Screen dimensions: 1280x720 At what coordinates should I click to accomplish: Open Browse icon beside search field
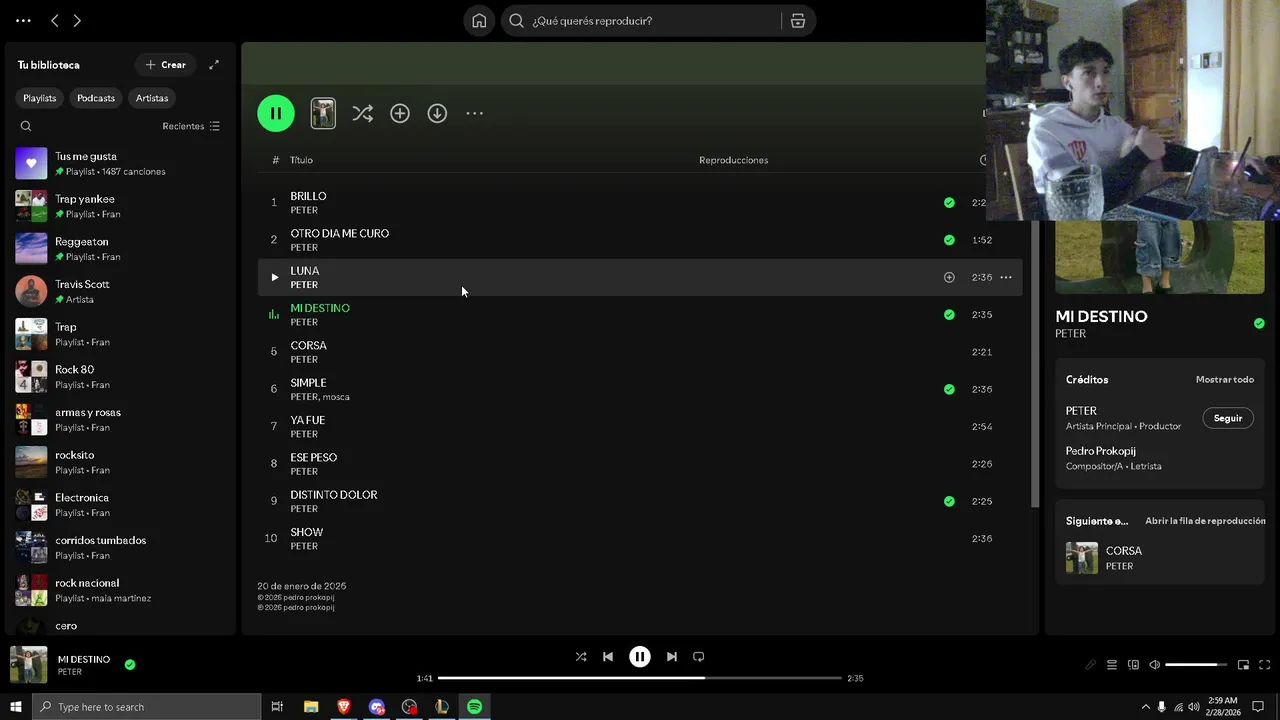point(798,21)
